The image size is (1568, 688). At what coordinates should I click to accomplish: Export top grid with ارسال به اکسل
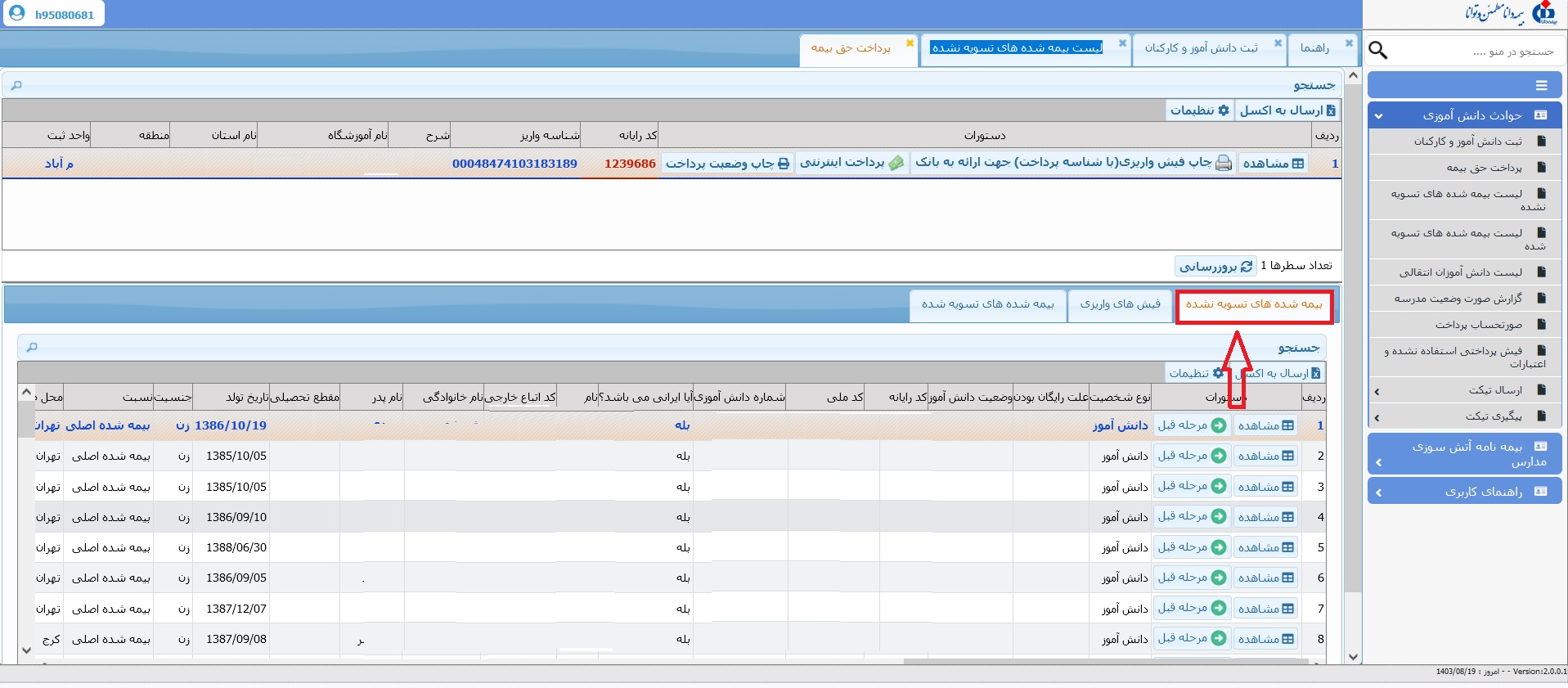(1287, 110)
